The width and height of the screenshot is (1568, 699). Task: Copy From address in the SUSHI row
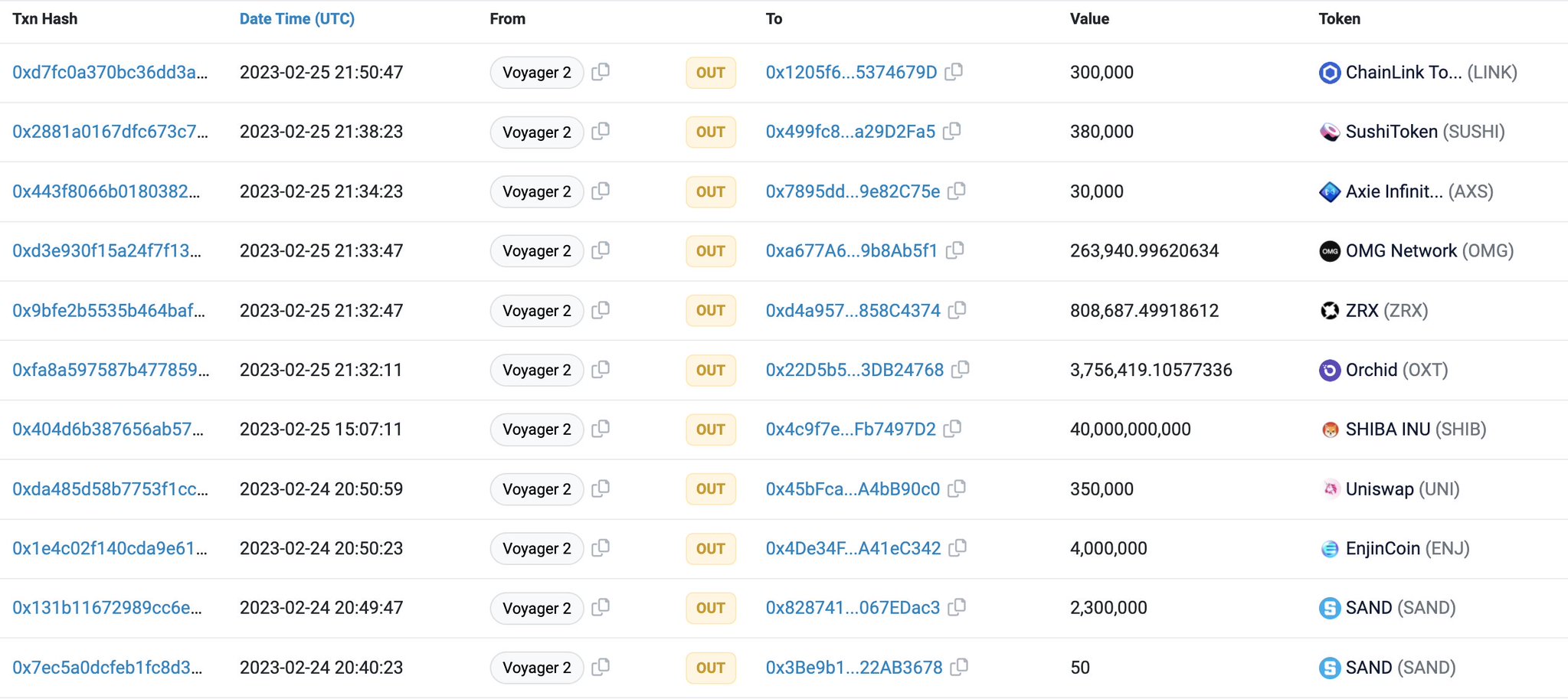pyautogui.click(x=601, y=131)
